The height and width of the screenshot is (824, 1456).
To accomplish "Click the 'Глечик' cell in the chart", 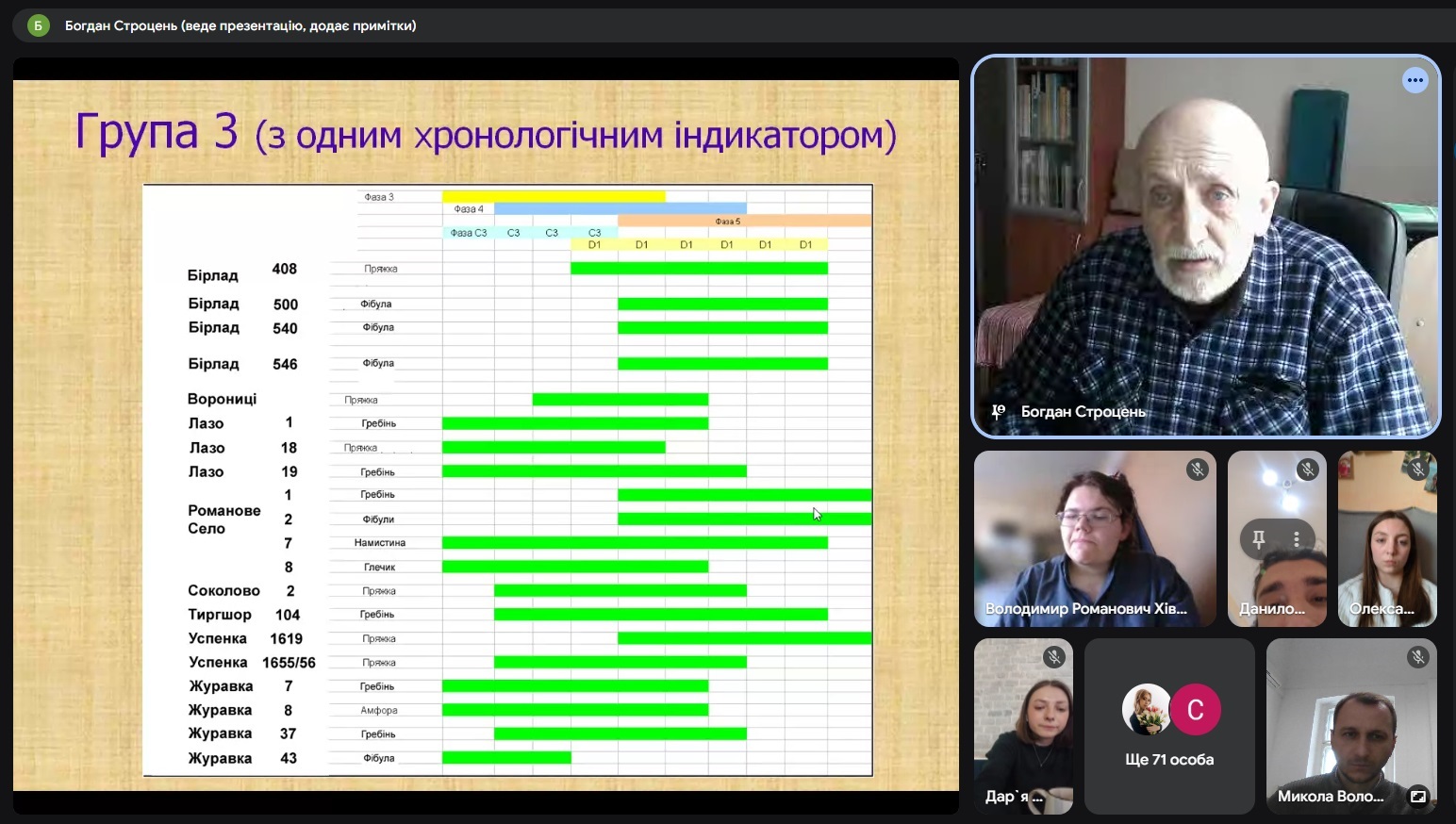I will (x=380, y=568).
